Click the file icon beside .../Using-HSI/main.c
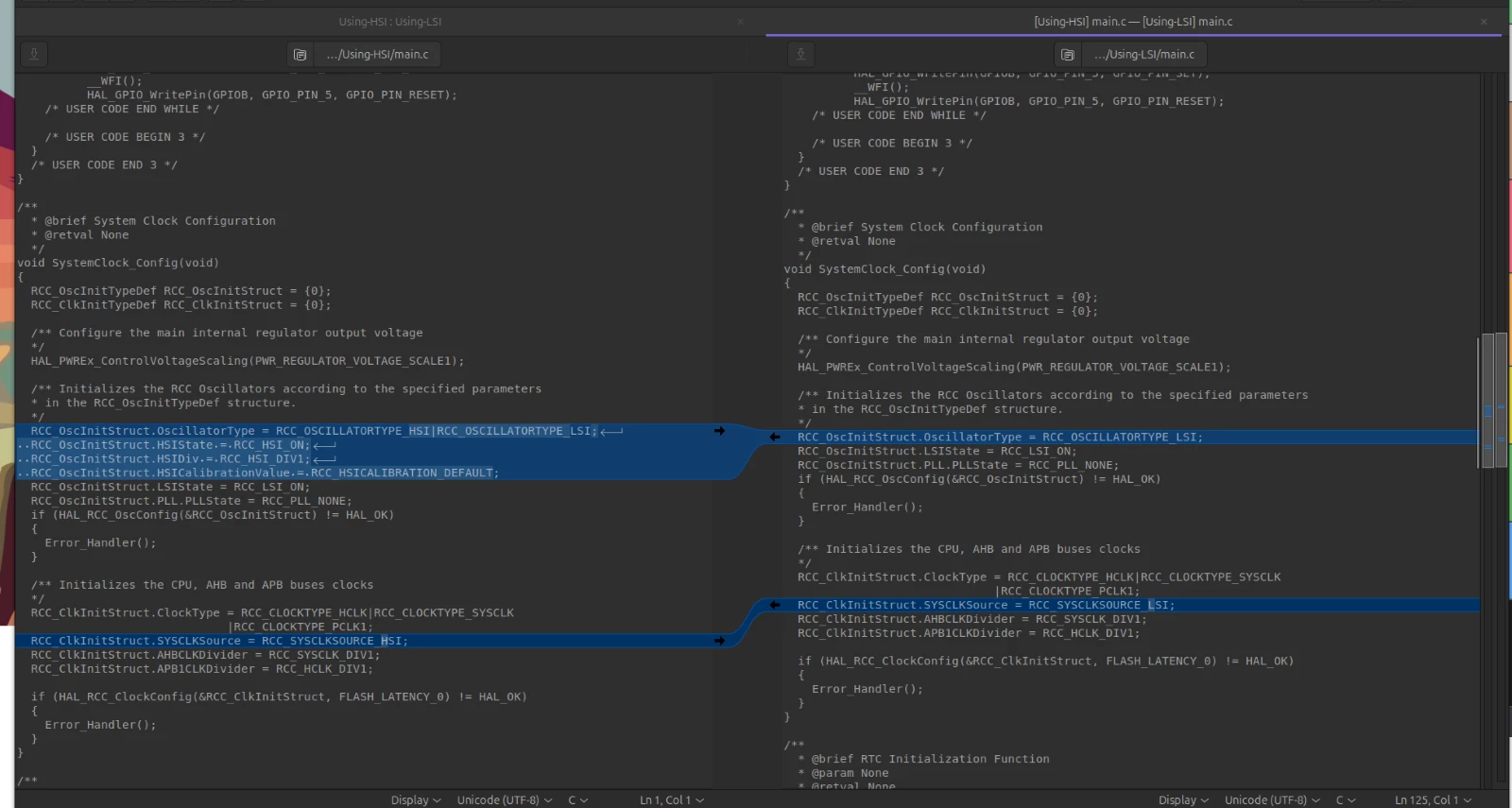1512x808 pixels. coord(301,55)
